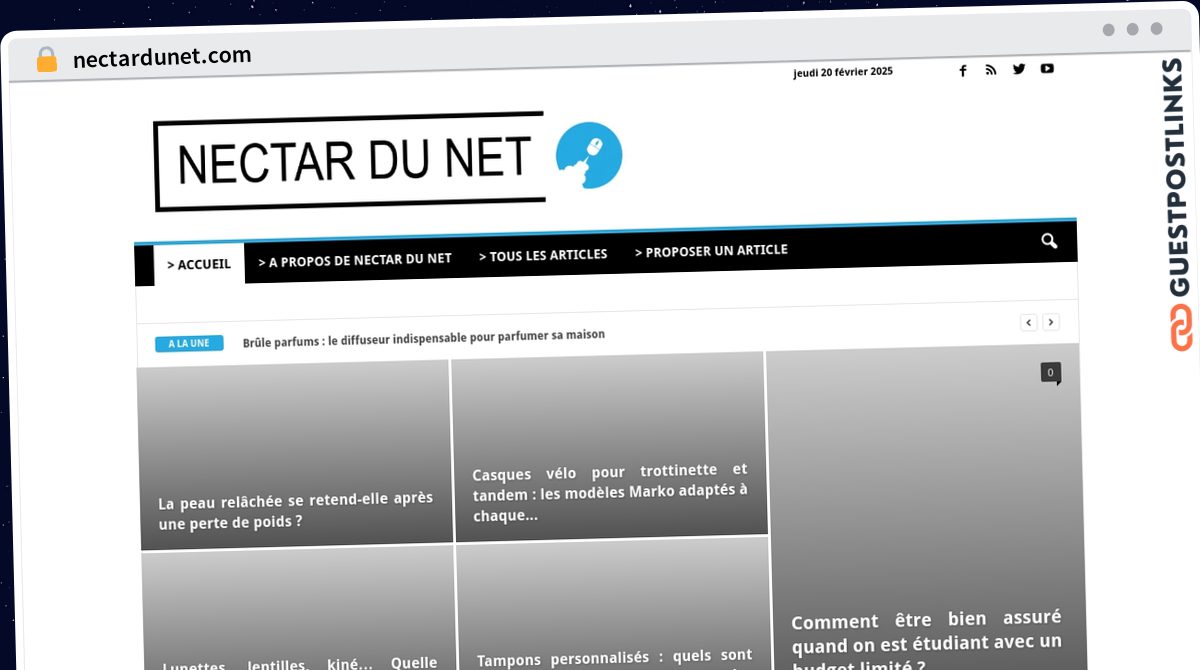The width and height of the screenshot is (1200, 670).
Task: Open the assurance étudiant article
Action: coord(927,640)
